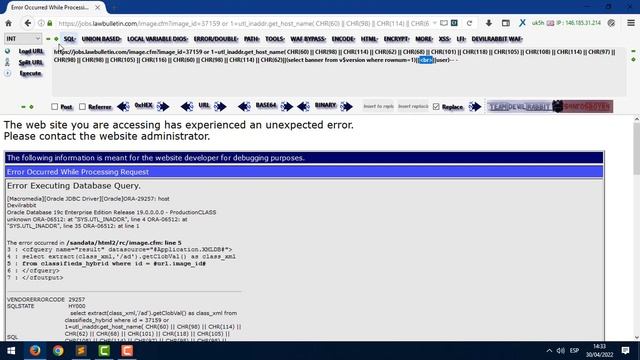This screenshot has width=640, height=360.
Task: Toggle reader view icon in the address bar
Action: click(x=444, y=23)
